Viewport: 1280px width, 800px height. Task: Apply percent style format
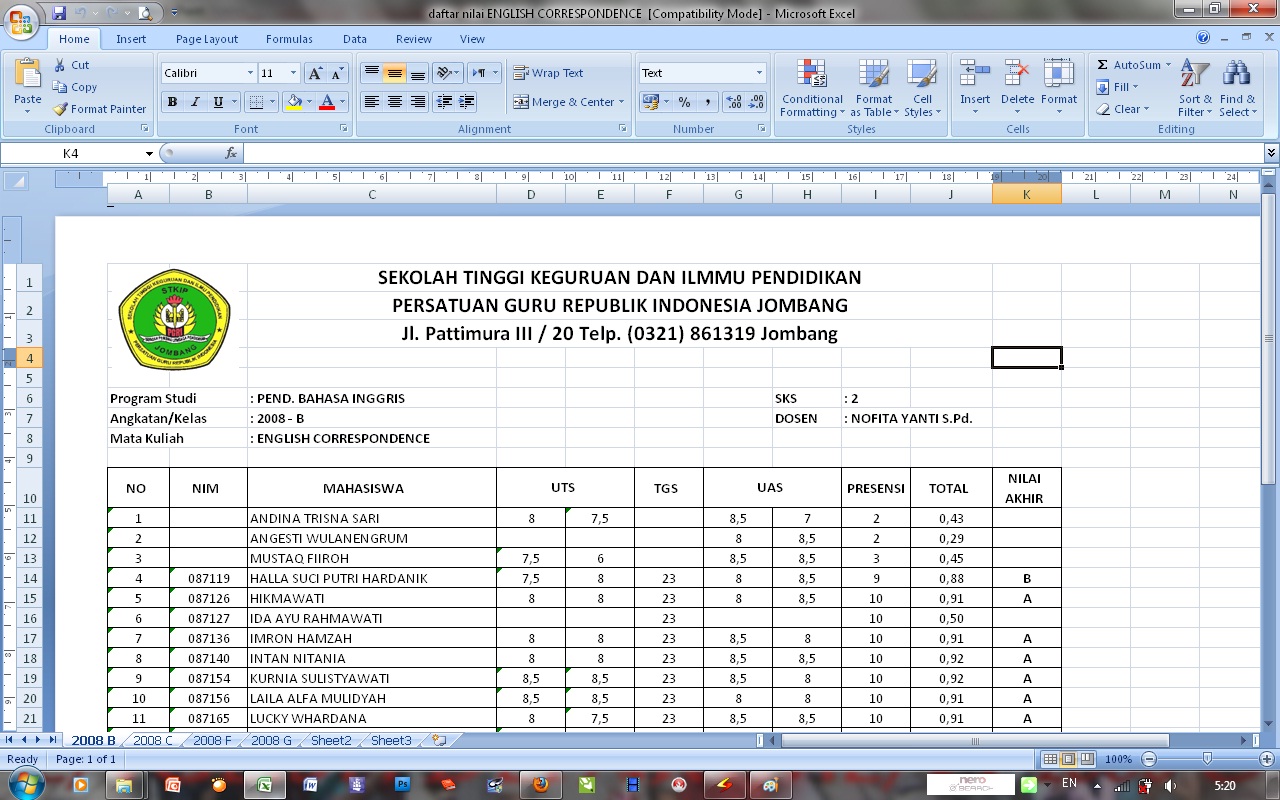pos(684,102)
